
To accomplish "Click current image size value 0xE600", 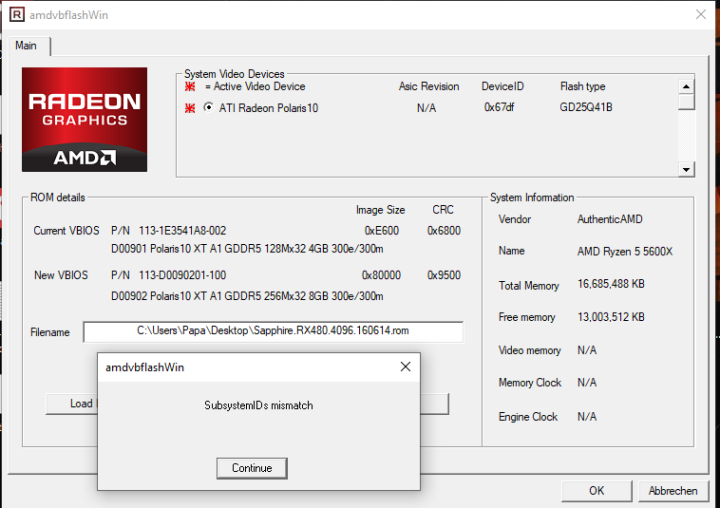I will (x=382, y=231).
